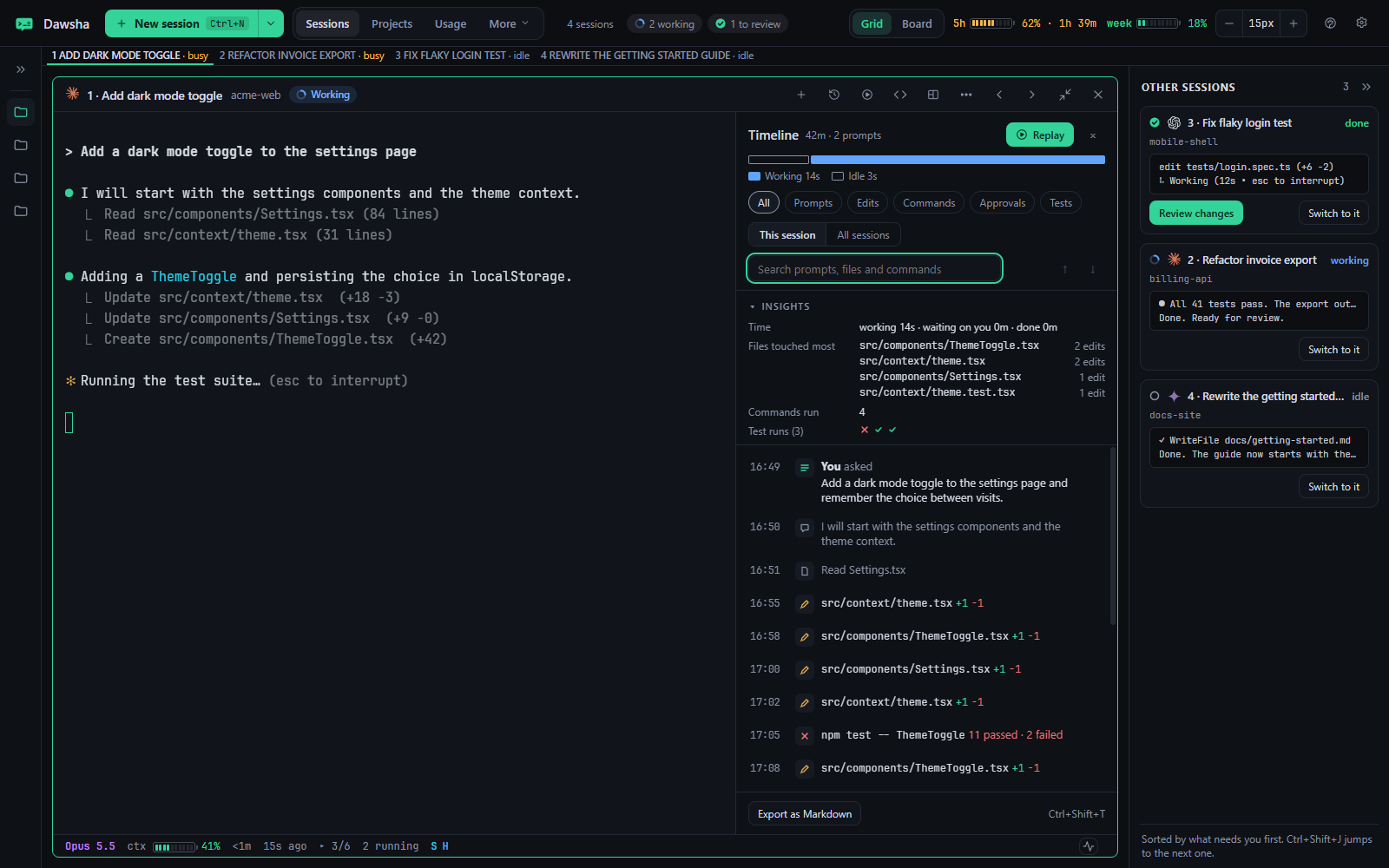This screenshot has width=1389, height=868.
Task: Open the settings gear in top bar
Action: pyautogui.click(x=1361, y=23)
